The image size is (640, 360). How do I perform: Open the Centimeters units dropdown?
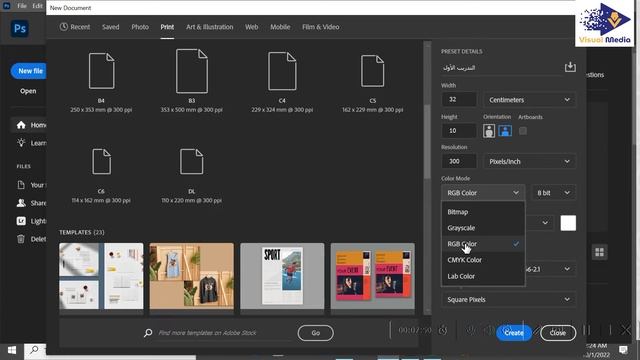(529, 100)
